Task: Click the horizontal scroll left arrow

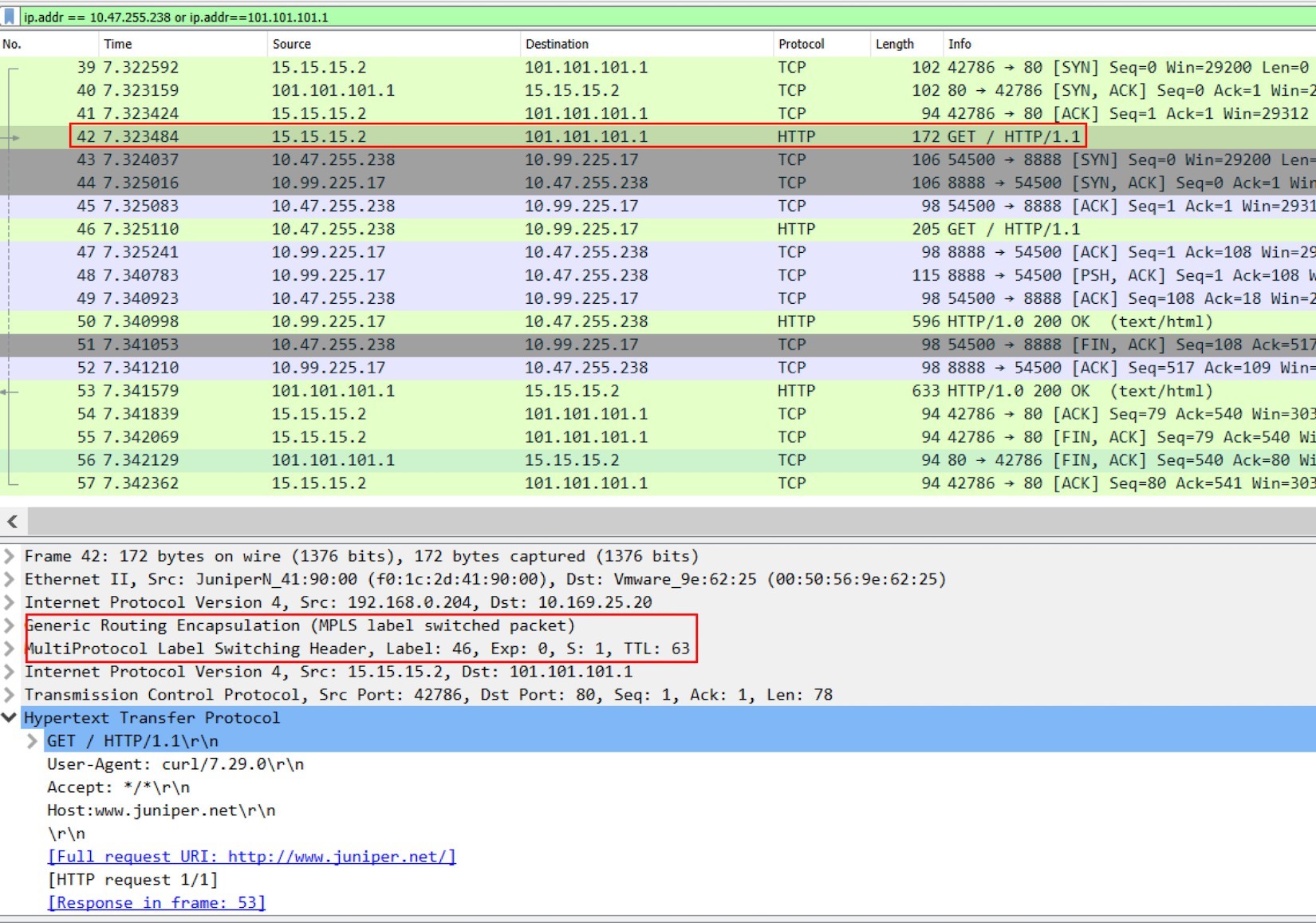Action: click(13, 522)
